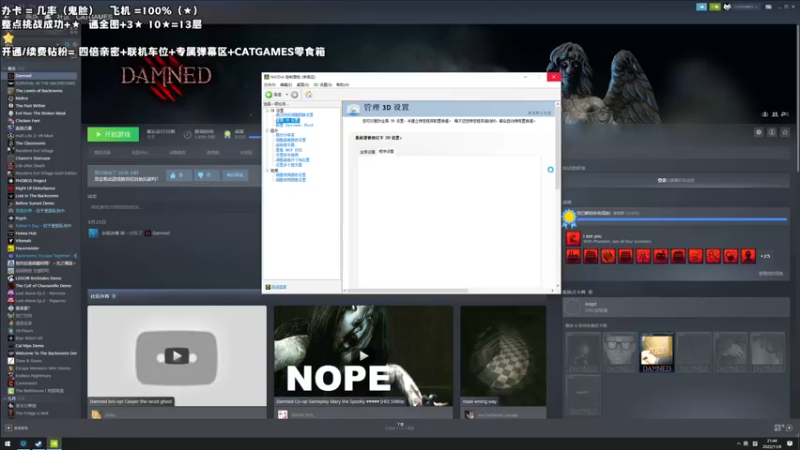Select the HDCP status tree item
The width and height of the screenshot is (800, 450).
click(x=289, y=150)
